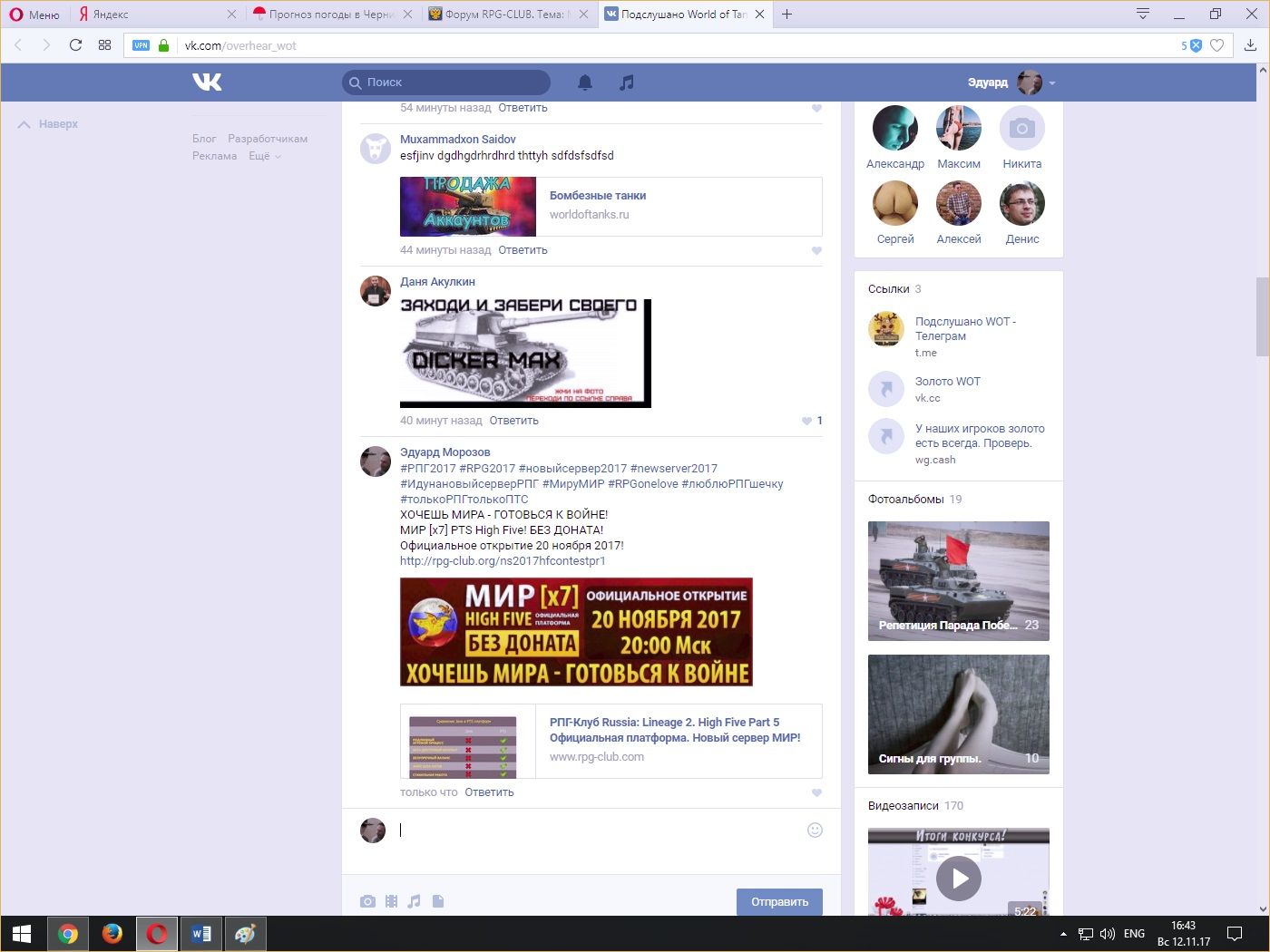
Task: Like Даня Акулкин's comment with heart
Action: click(x=806, y=421)
